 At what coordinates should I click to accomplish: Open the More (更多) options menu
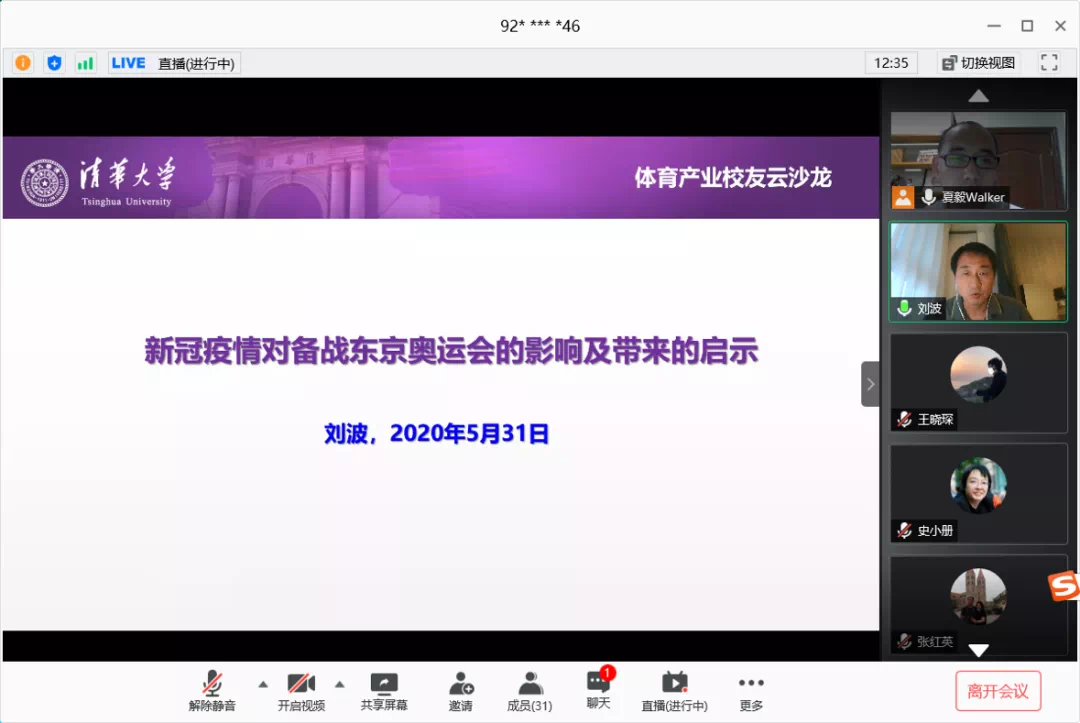751,691
